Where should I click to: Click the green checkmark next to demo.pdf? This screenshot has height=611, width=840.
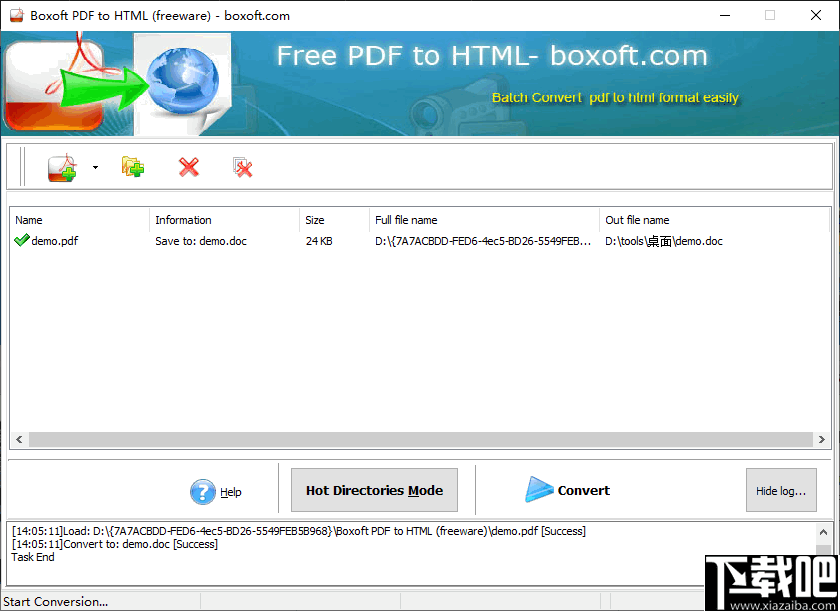[19, 241]
